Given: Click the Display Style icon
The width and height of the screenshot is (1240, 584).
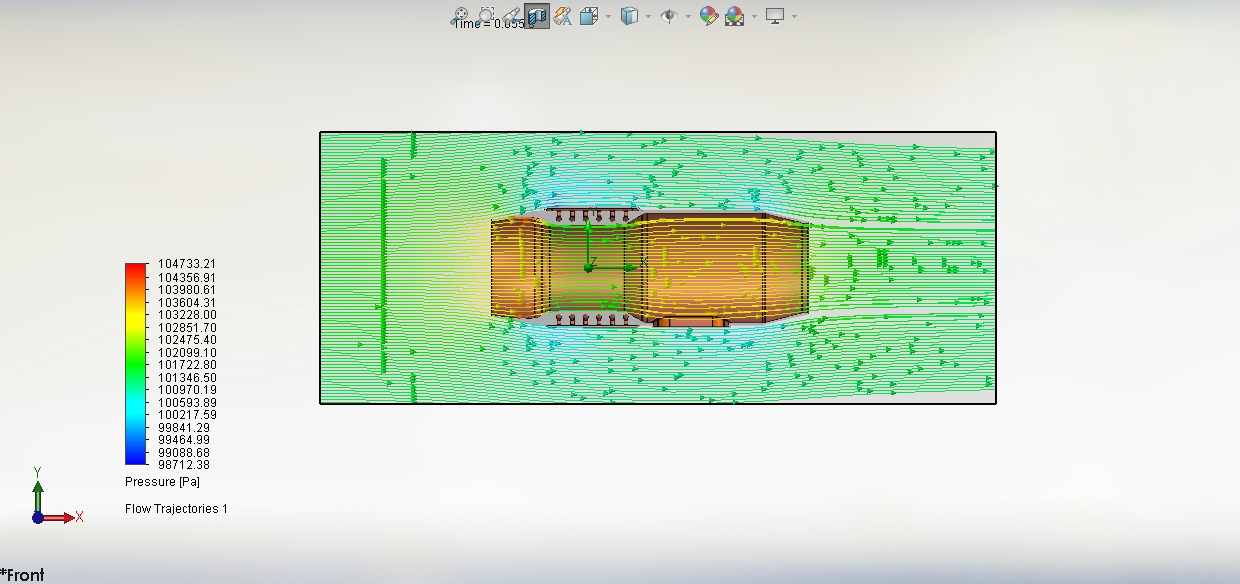Looking at the screenshot, I should tap(629, 16).
